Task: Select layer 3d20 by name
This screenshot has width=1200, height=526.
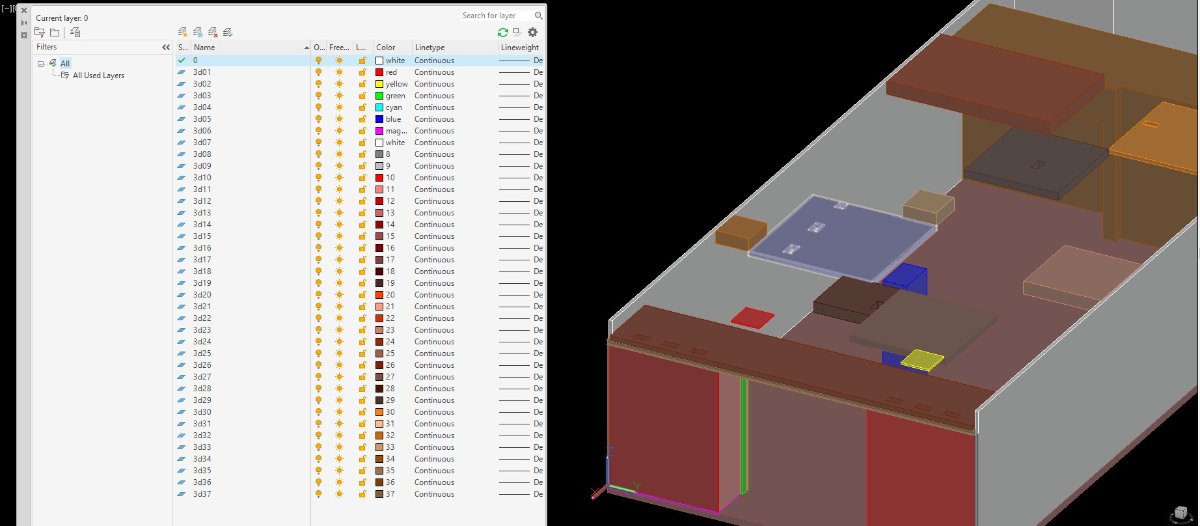Action: (x=202, y=295)
